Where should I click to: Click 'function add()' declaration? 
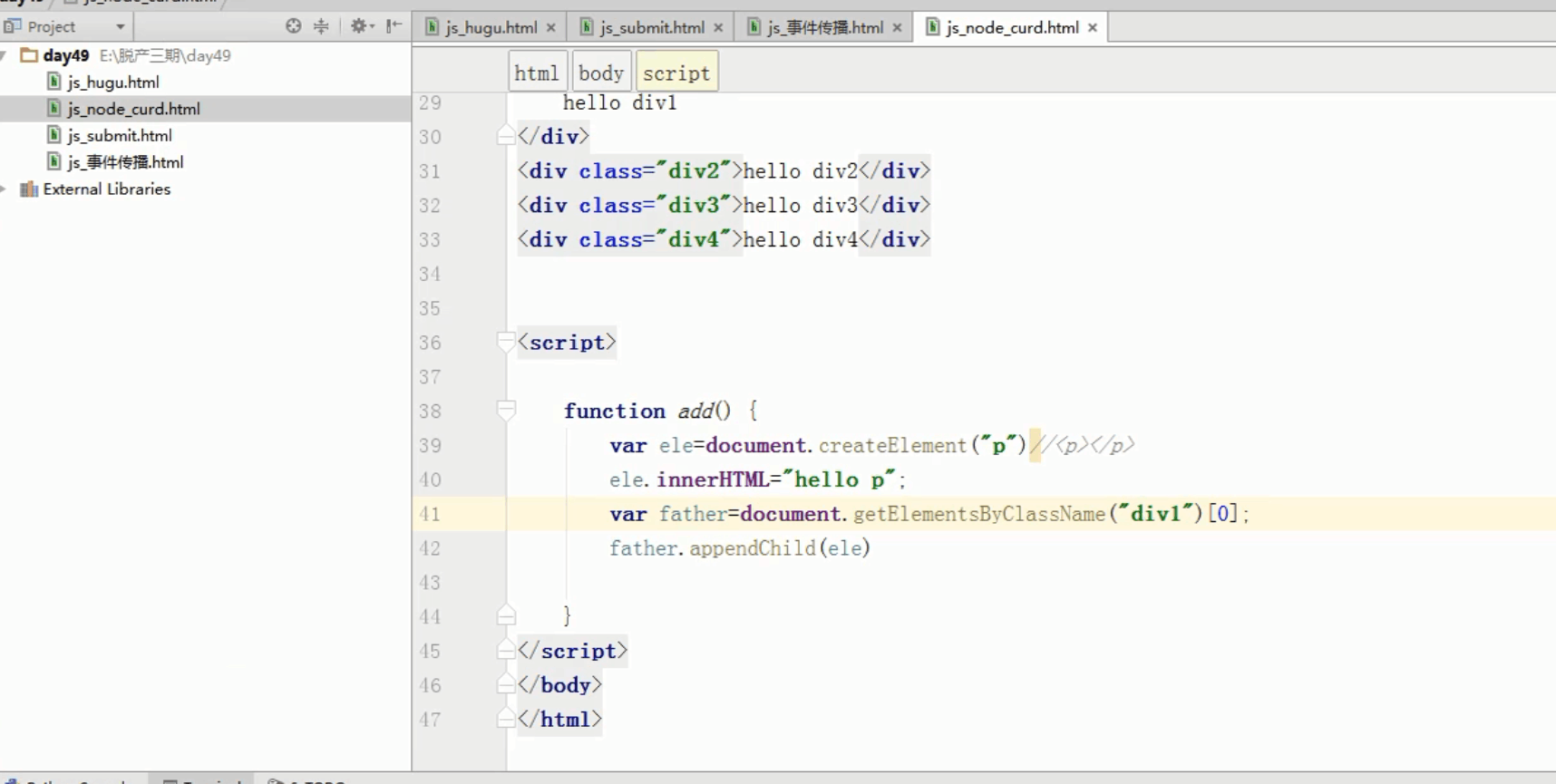(647, 411)
